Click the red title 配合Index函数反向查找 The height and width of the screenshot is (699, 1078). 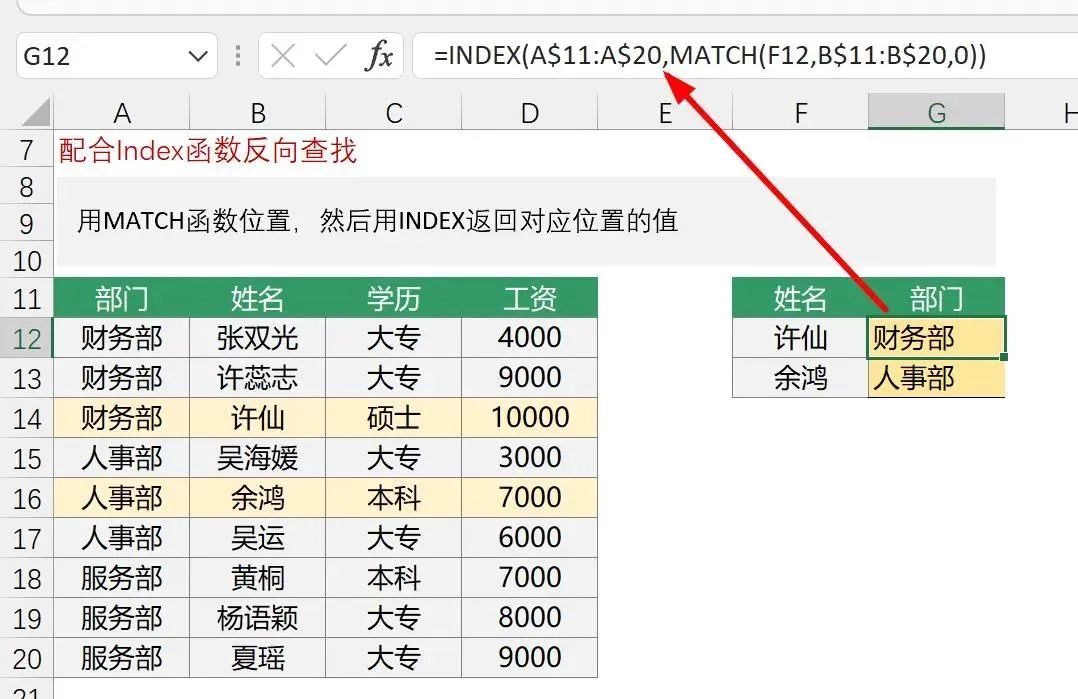tap(208, 151)
